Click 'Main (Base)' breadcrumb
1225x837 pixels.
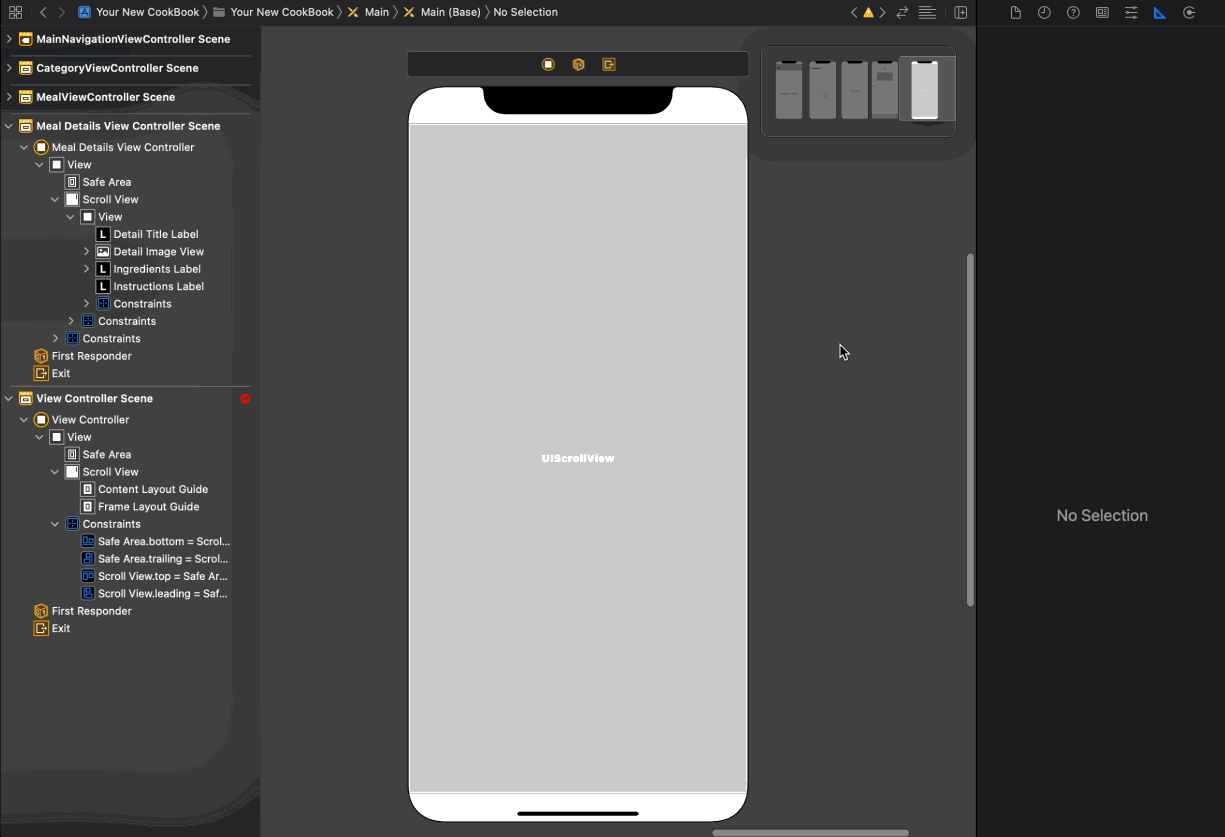point(442,12)
